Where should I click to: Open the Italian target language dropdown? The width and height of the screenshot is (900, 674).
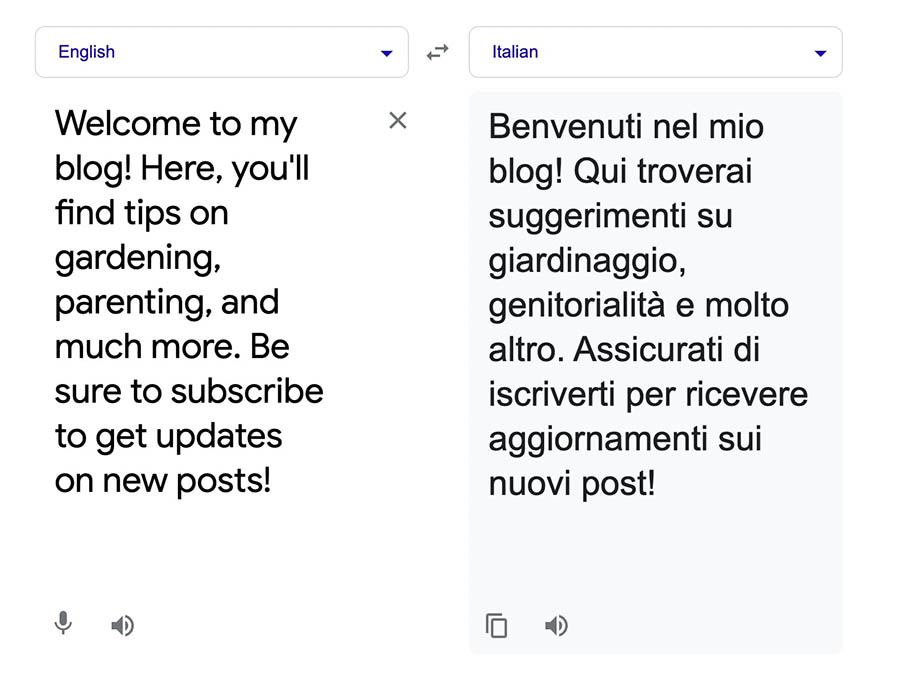[655, 52]
